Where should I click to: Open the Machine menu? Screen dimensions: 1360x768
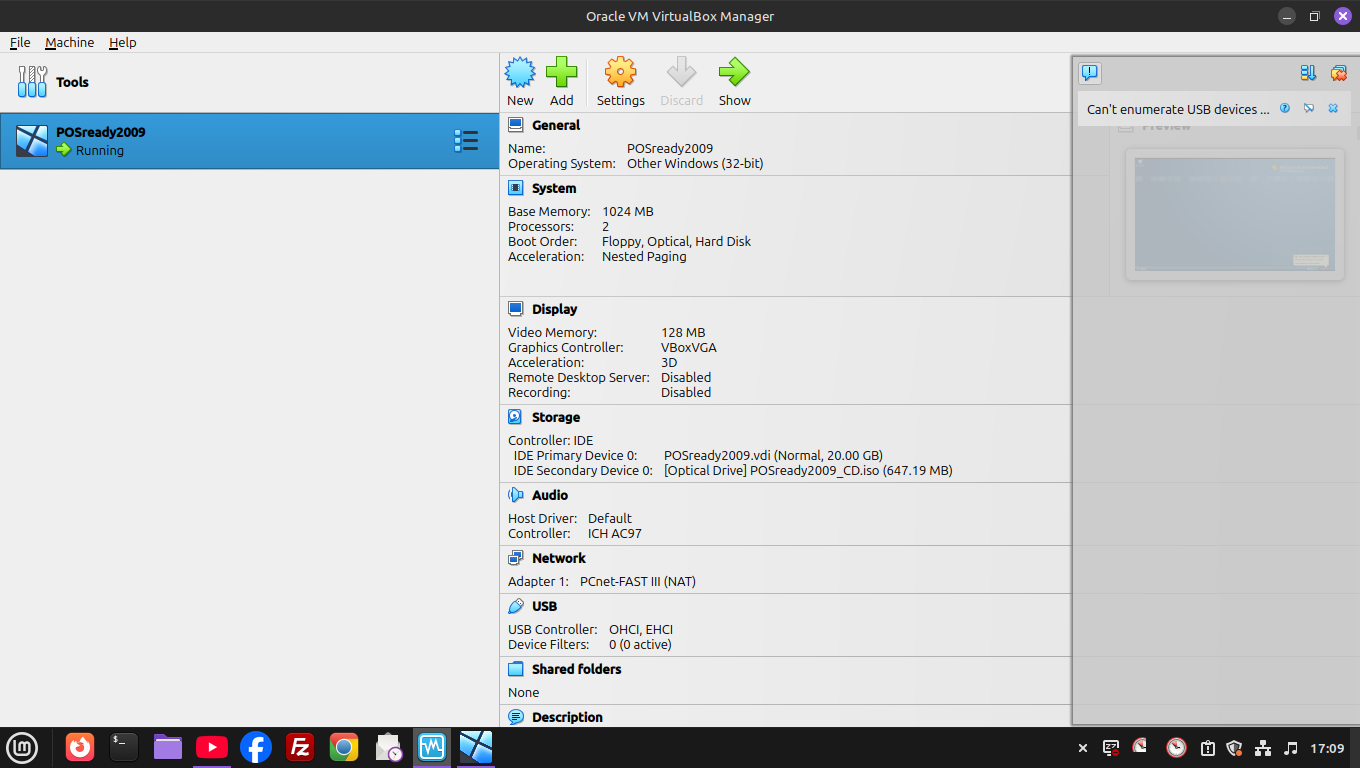tap(70, 43)
